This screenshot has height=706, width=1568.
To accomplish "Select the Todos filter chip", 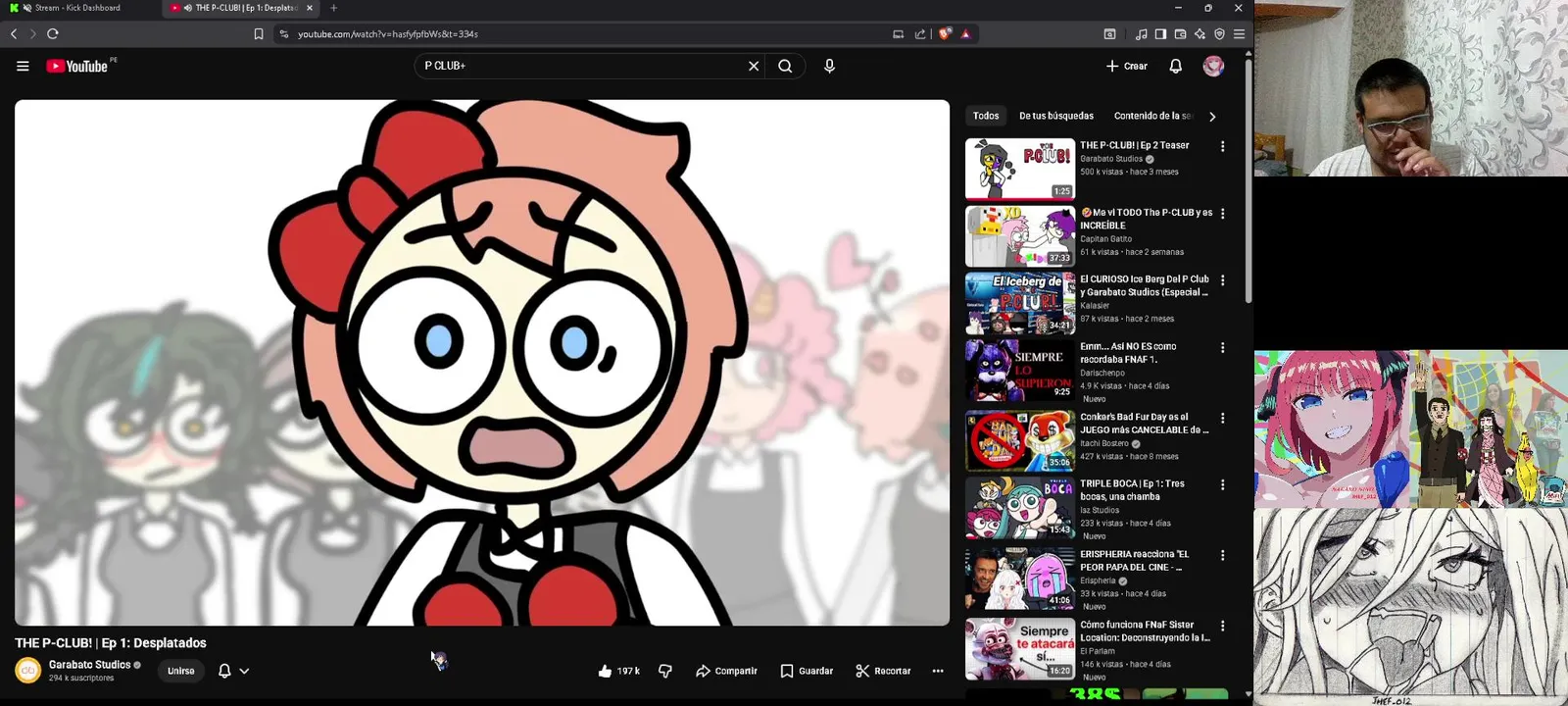I will click(986, 116).
